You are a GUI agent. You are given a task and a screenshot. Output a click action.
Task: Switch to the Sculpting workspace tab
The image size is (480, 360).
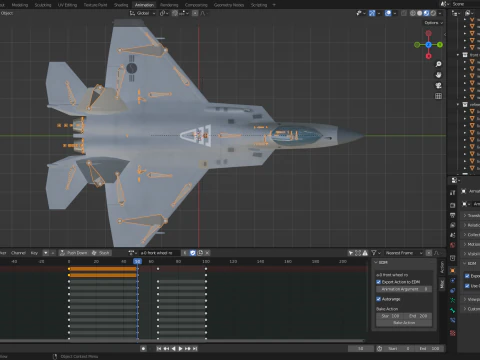click(43, 5)
